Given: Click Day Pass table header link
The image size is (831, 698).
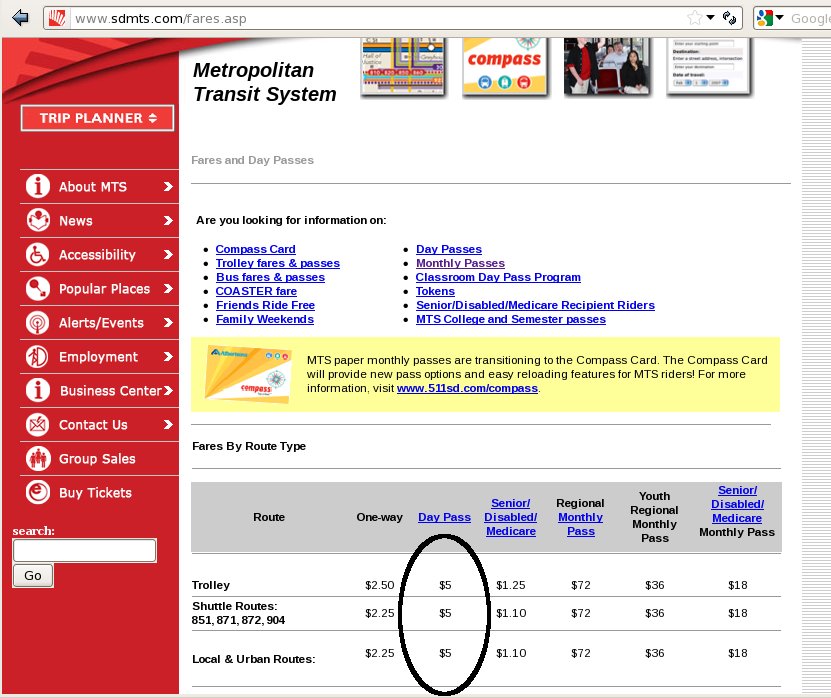Looking at the screenshot, I should [444, 517].
